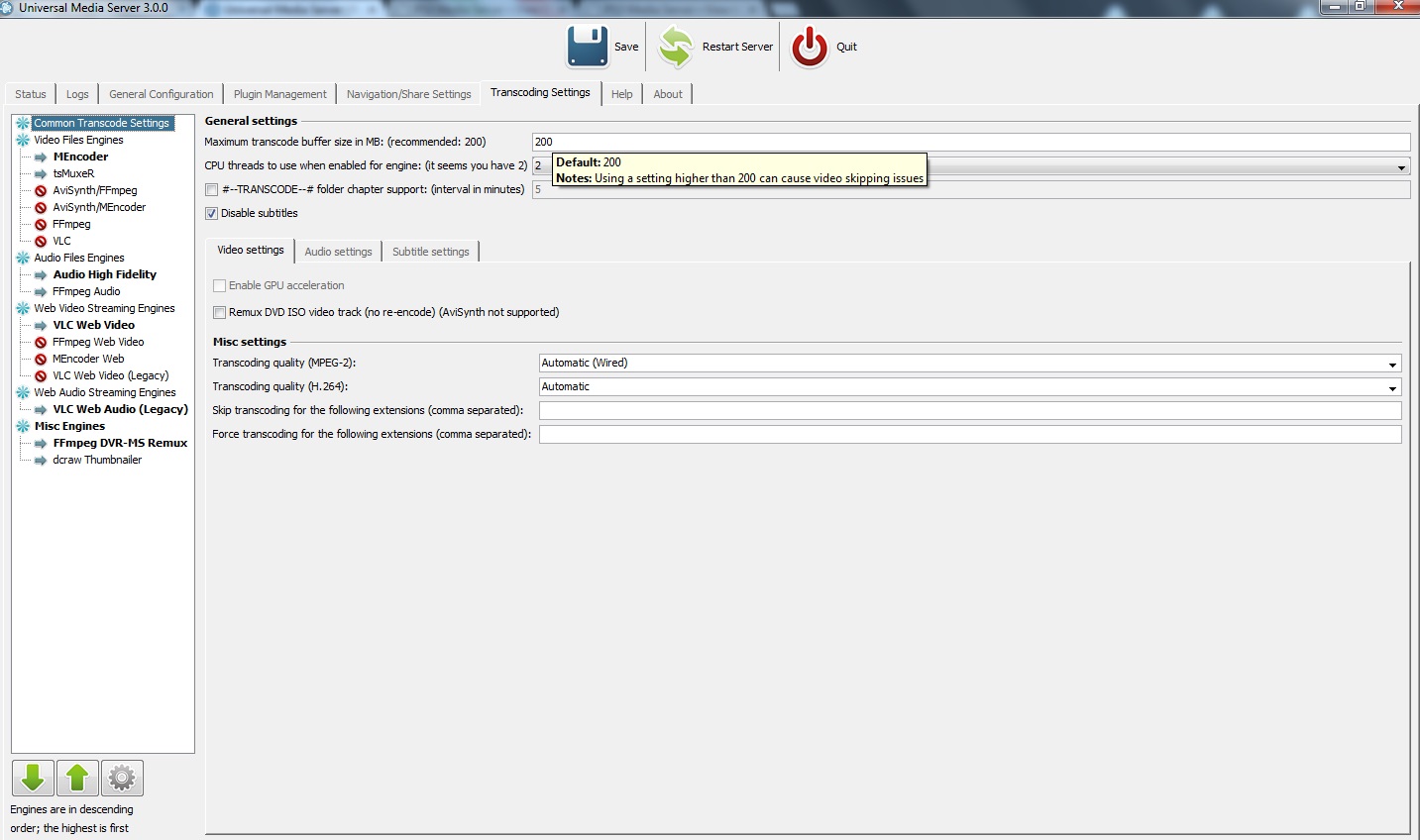This screenshot has width=1420, height=840.
Task: Toggle engine enabled state with gear icon
Action: (122, 779)
